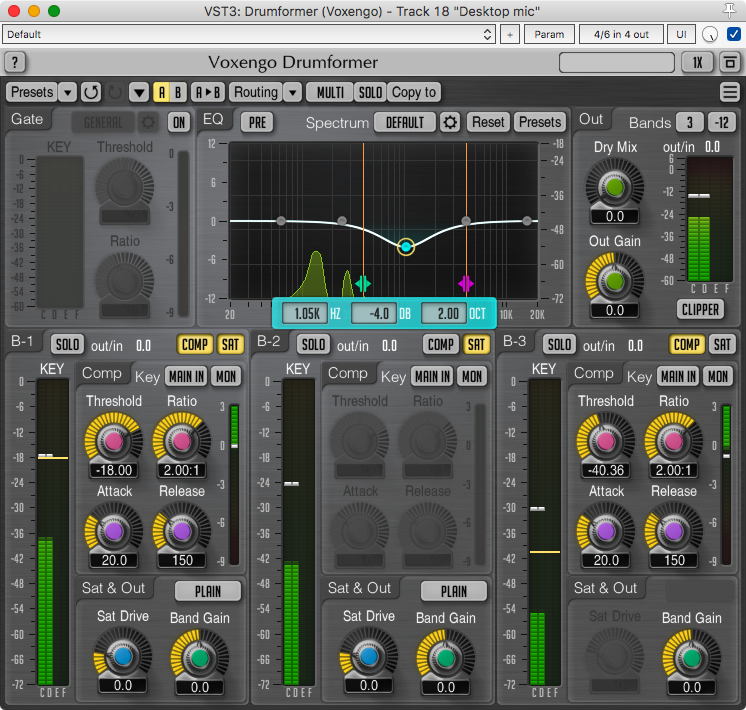Screen dimensions: 746x710
Task: Toggle the top toolbar SOLO button
Action: (x=370, y=92)
